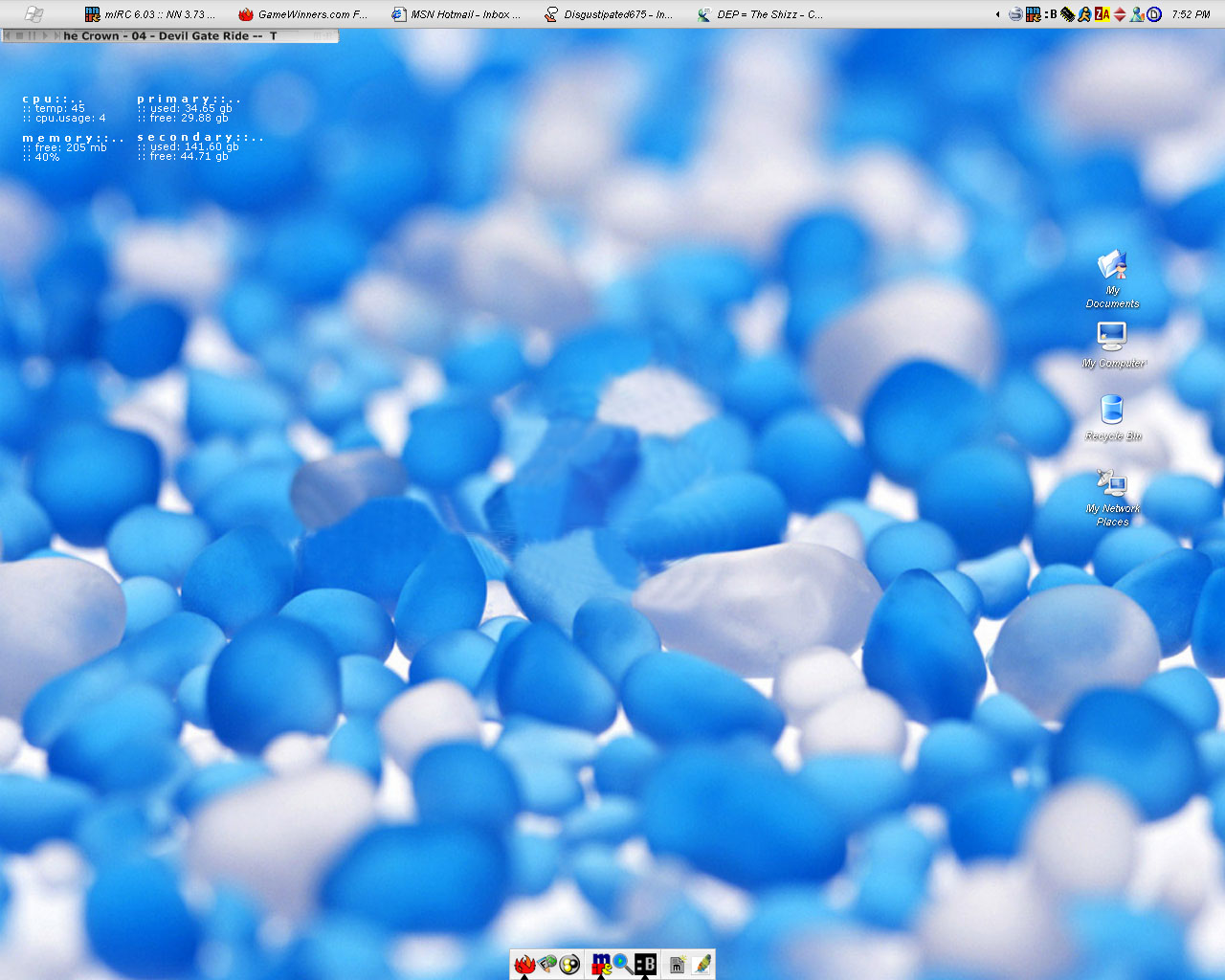Open AIM running man tray icon

(x=1084, y=14)
